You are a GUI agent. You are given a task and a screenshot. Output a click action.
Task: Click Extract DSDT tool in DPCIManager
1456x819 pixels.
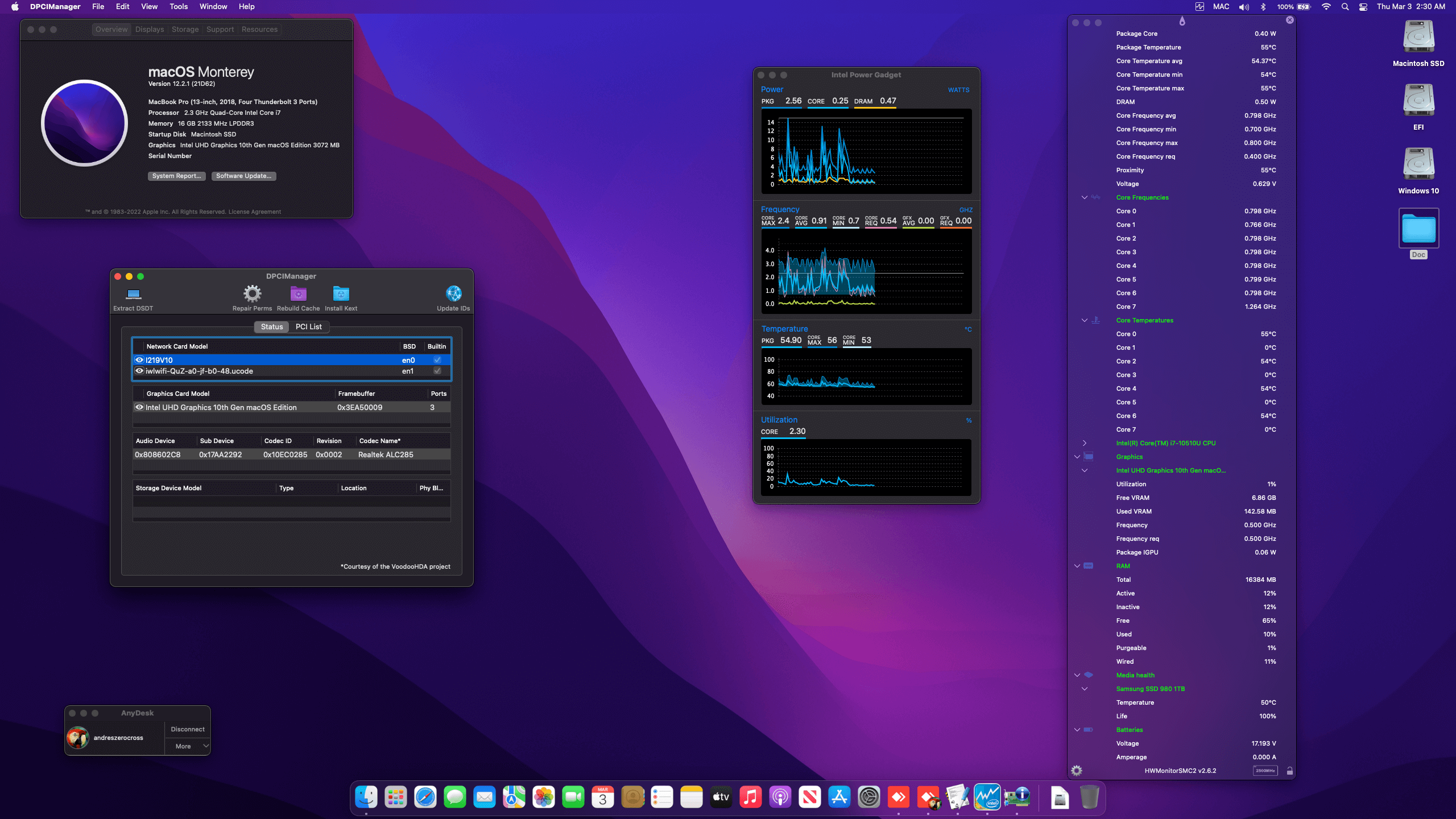click(133, 299)
